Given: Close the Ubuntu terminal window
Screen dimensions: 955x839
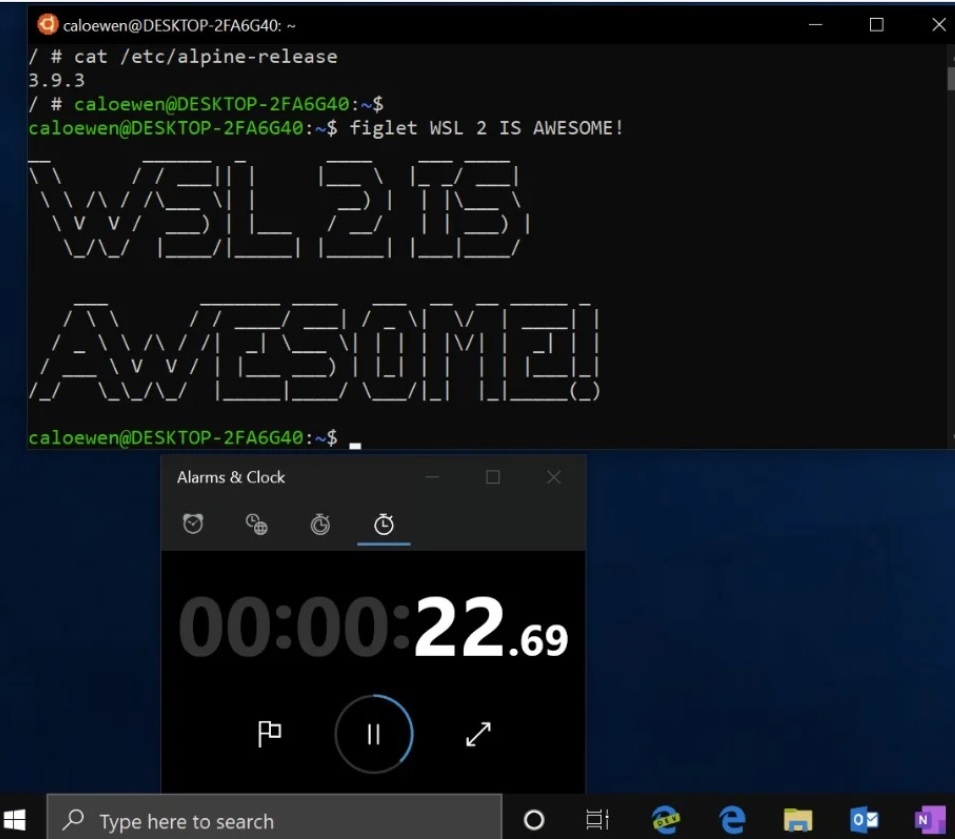Looking at the screenshot, I should [x=939, y=25].
